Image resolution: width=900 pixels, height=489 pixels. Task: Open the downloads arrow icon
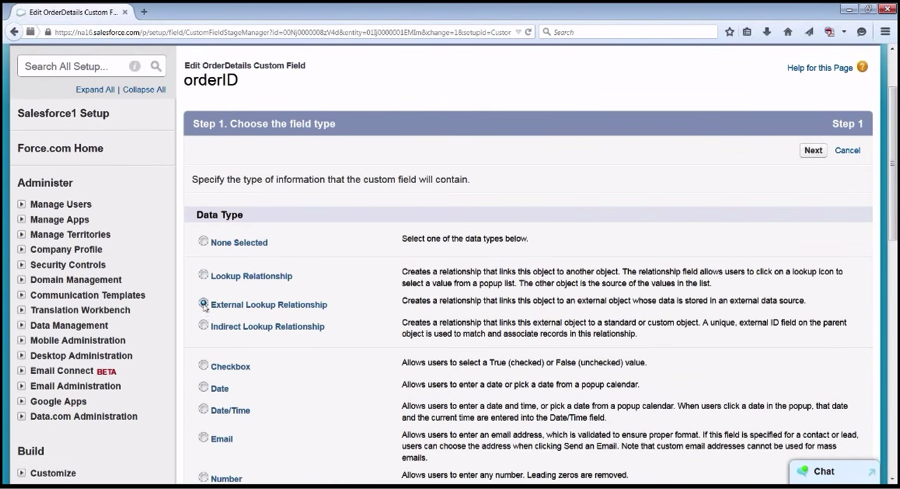click(x=767, y=32)
